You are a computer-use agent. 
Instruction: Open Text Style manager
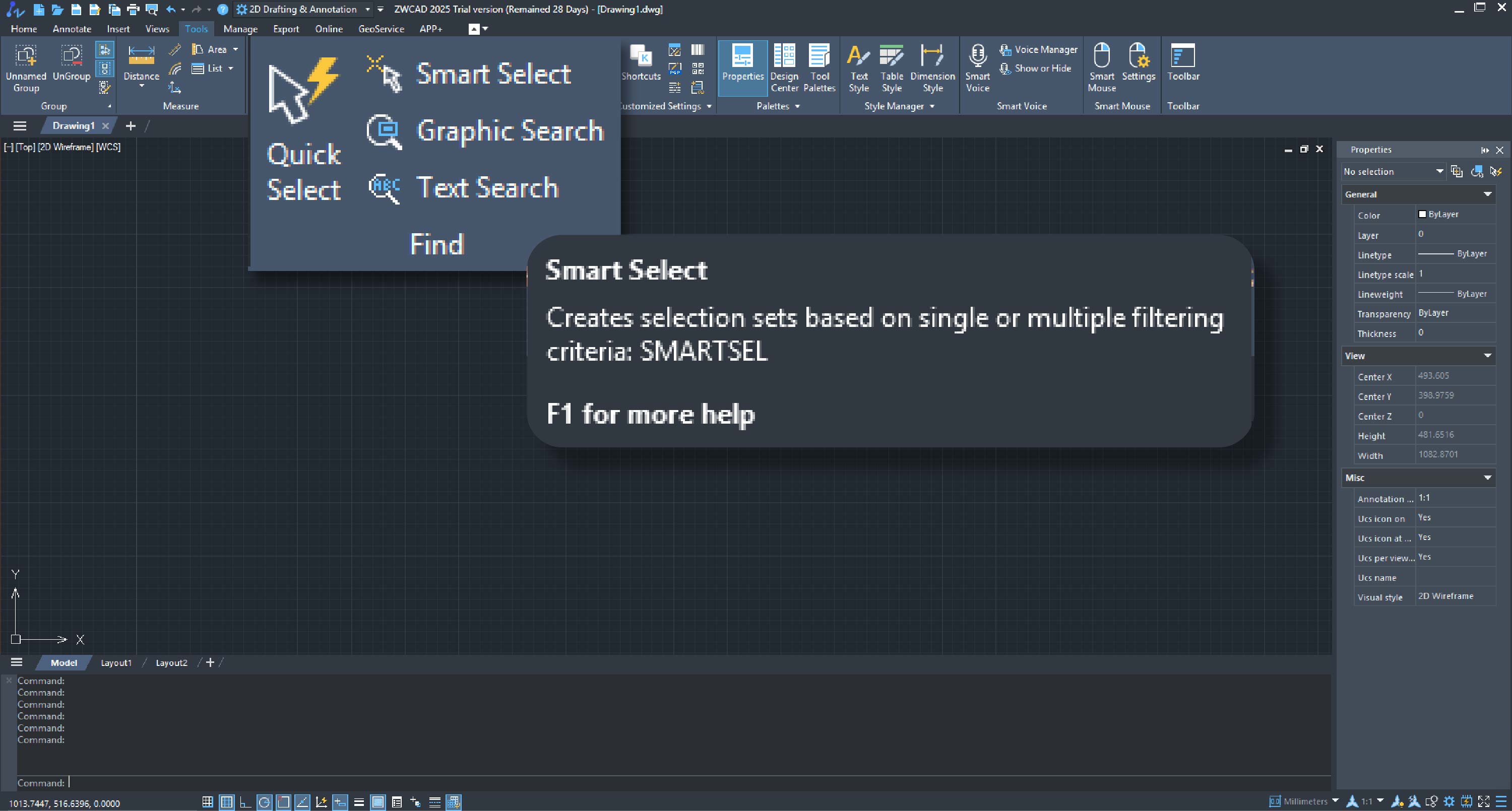click(x=858, y=68)
